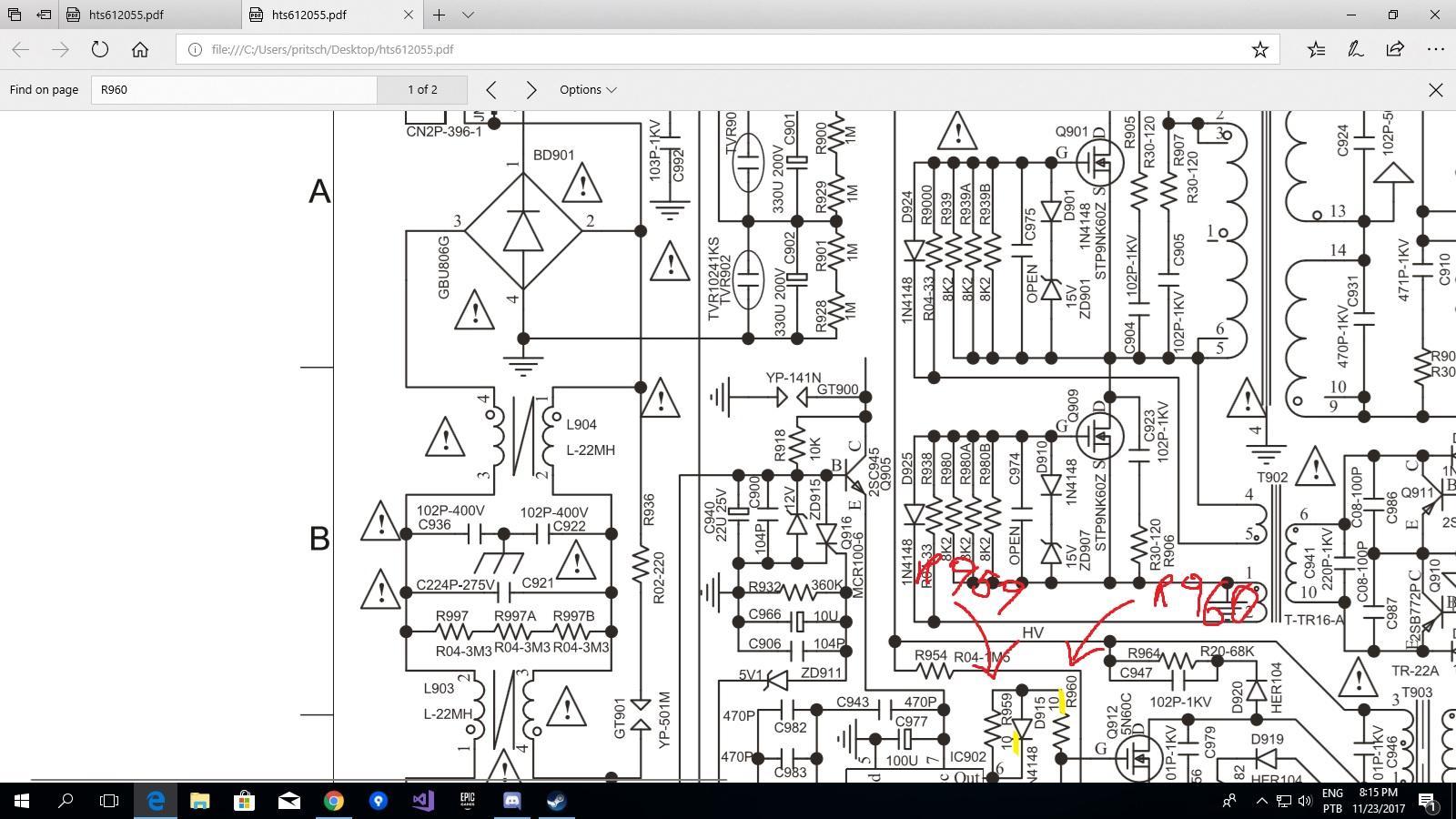The image size is (1456, 819).
Task: Click the Find on page search field
Action: (234, 89)
